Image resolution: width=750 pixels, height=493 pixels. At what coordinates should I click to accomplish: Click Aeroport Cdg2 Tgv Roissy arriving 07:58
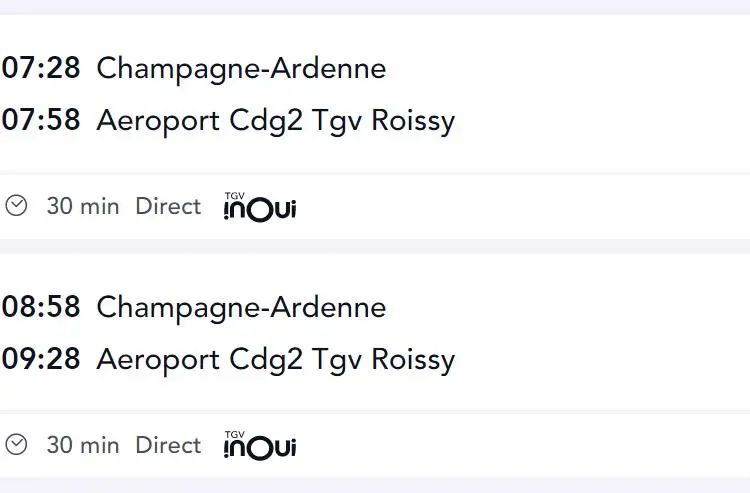[x=276, y=121]
